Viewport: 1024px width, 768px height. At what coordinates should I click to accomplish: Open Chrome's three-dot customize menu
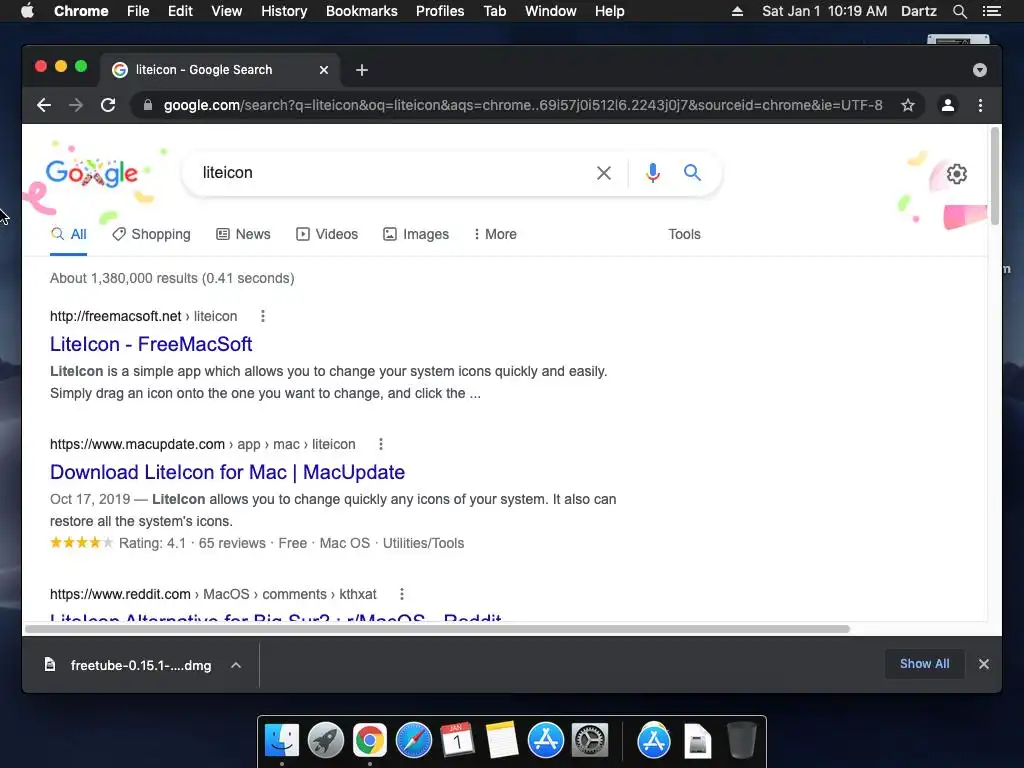pyautogui.click(x=980, y=105)
